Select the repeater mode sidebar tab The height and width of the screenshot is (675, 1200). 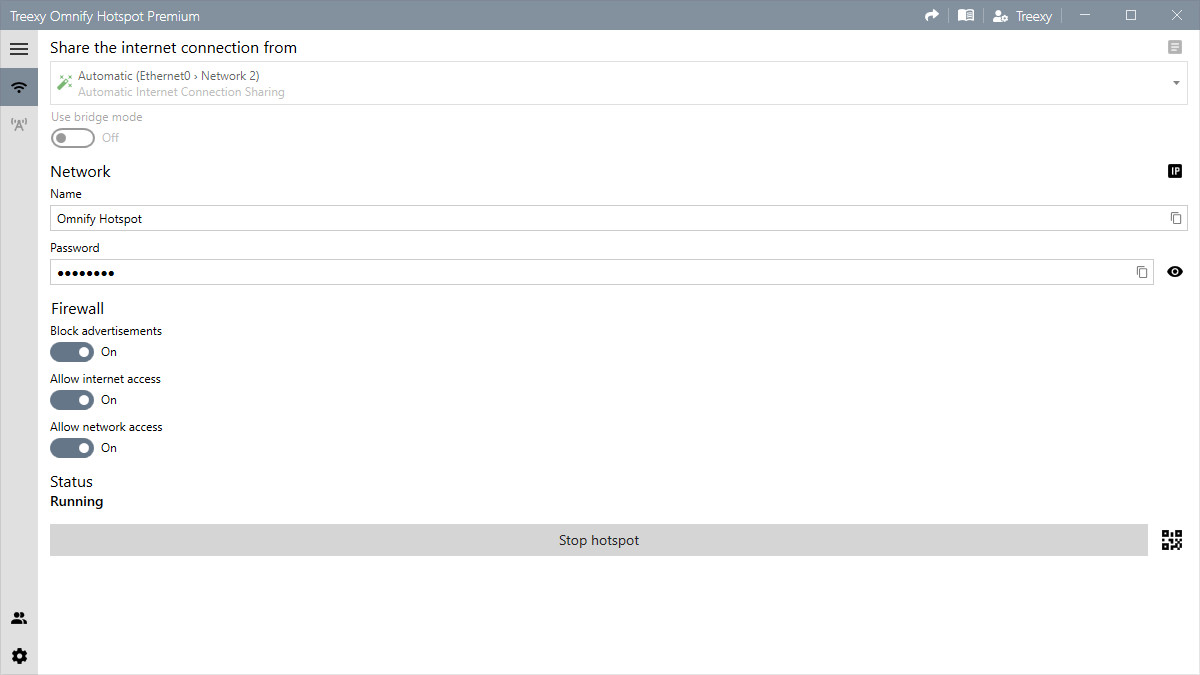19,124
